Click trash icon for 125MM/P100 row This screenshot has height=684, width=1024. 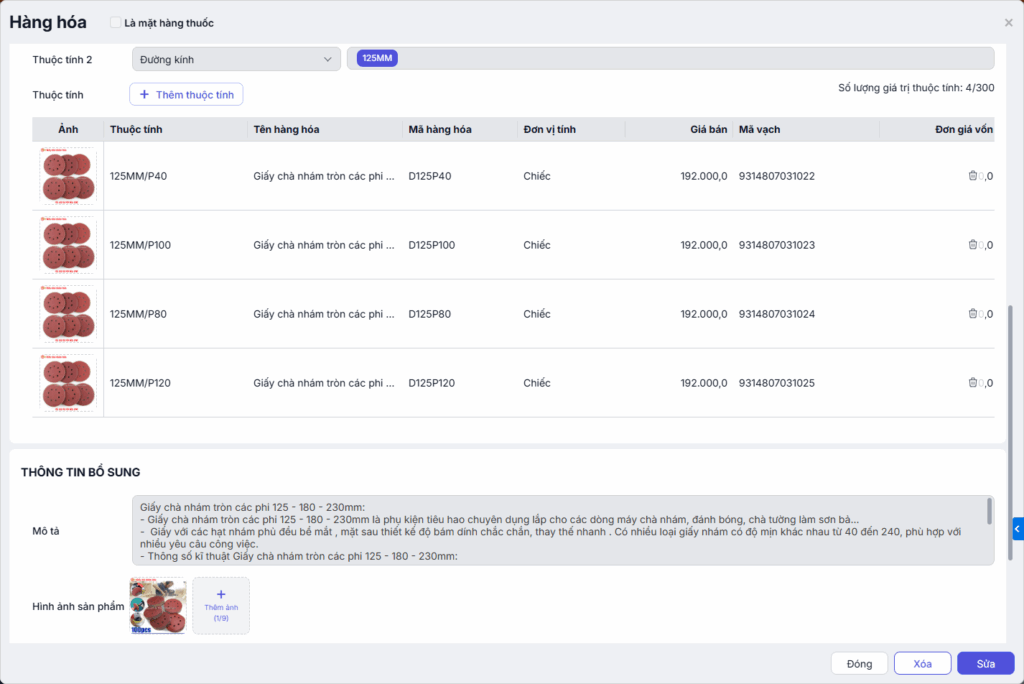973,245
